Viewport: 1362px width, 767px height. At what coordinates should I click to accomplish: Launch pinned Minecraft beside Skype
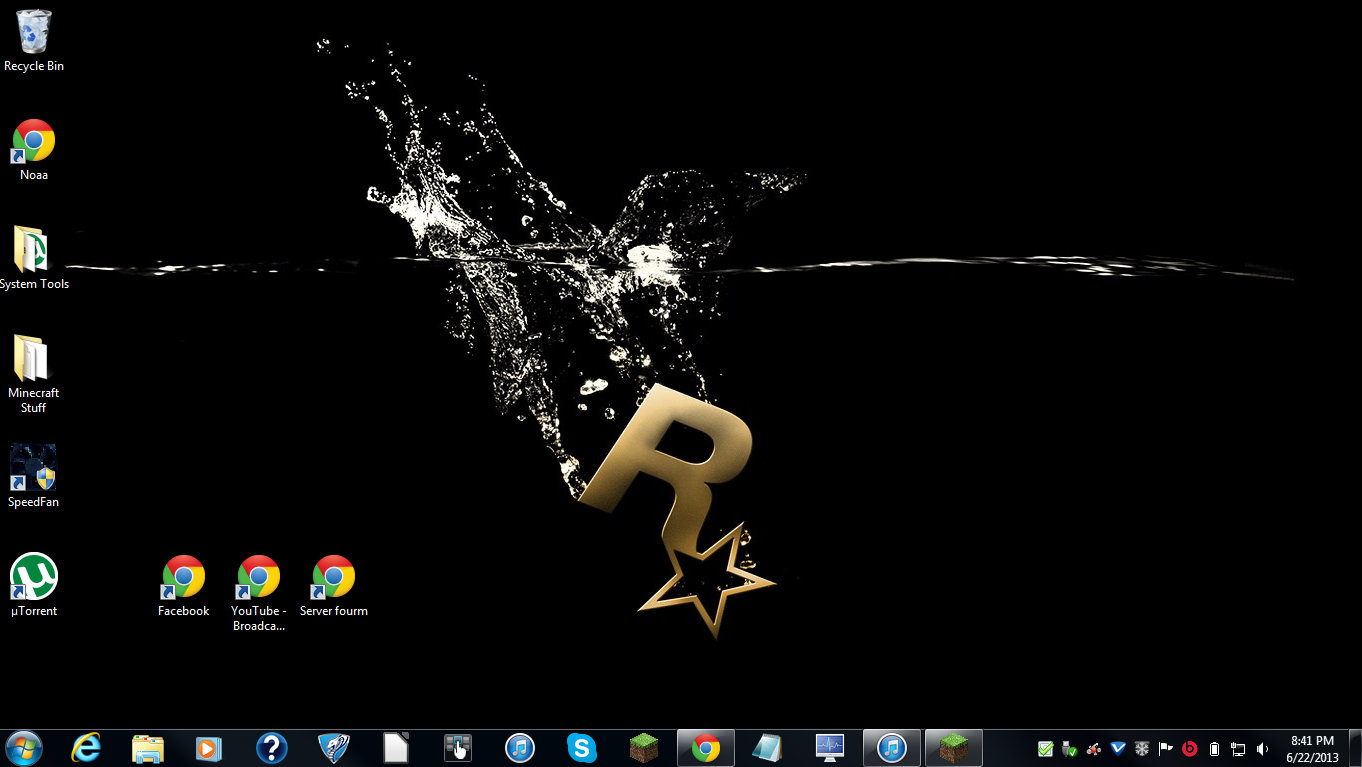click(644, 748)
